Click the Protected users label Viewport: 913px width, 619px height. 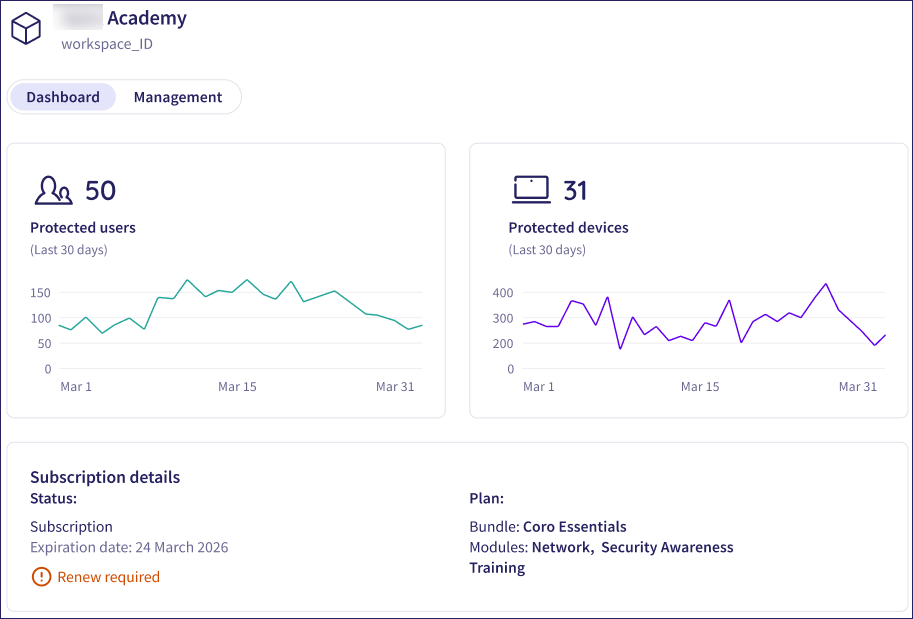[x=83, y=227]
